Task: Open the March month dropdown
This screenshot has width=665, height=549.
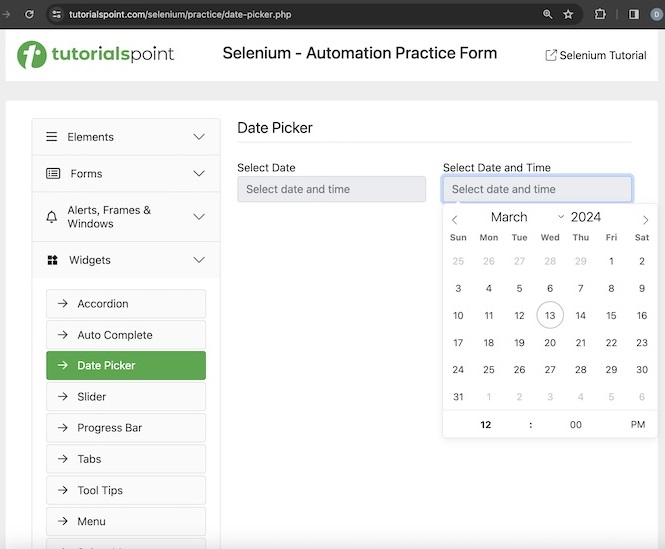Action: (527, 217)
